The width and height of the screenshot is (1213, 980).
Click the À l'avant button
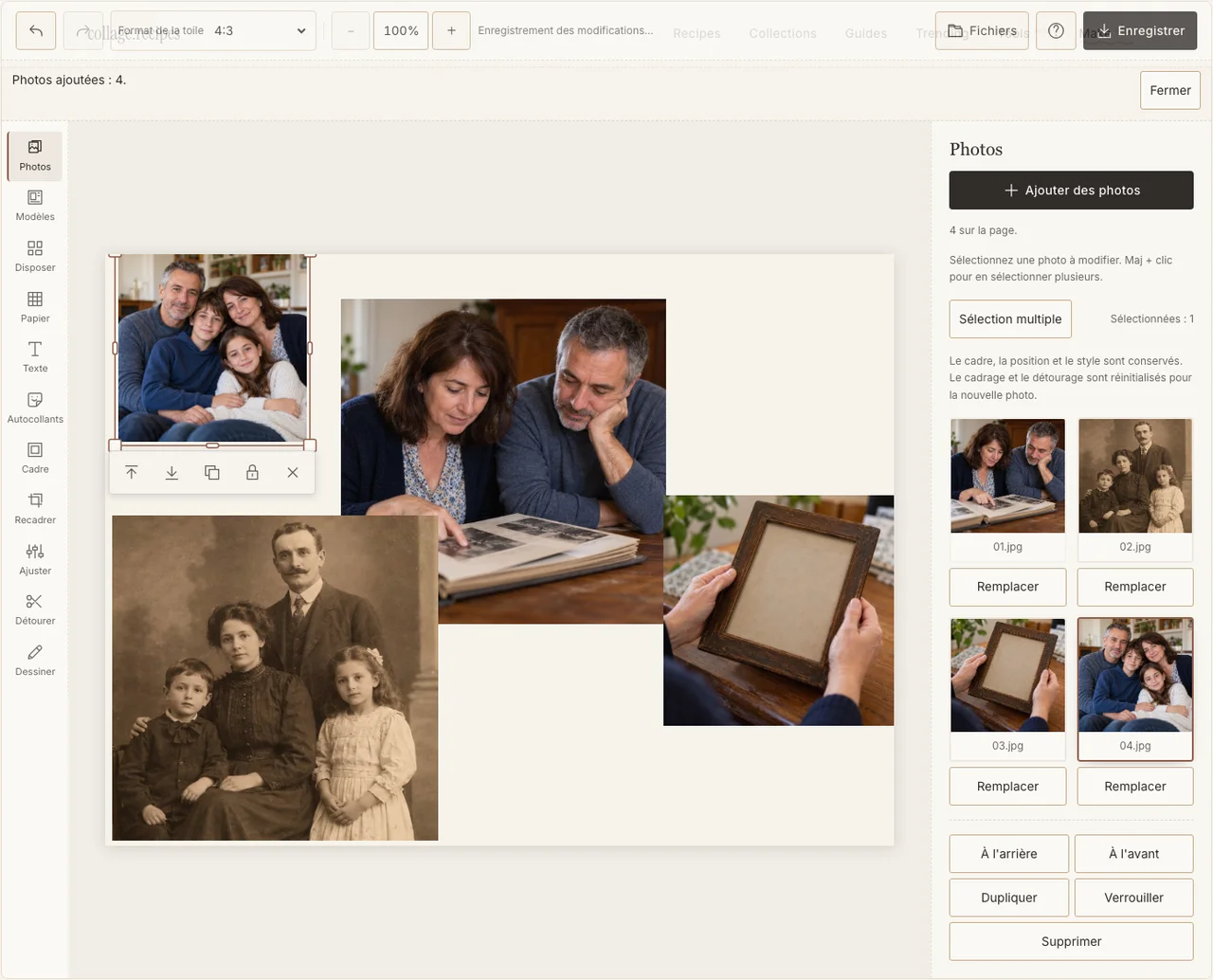[1134, 854]
